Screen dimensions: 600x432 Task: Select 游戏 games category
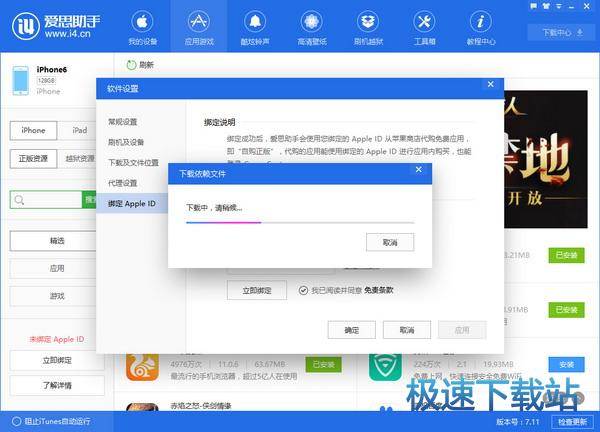pyautogui.click(x=53, y=296)
